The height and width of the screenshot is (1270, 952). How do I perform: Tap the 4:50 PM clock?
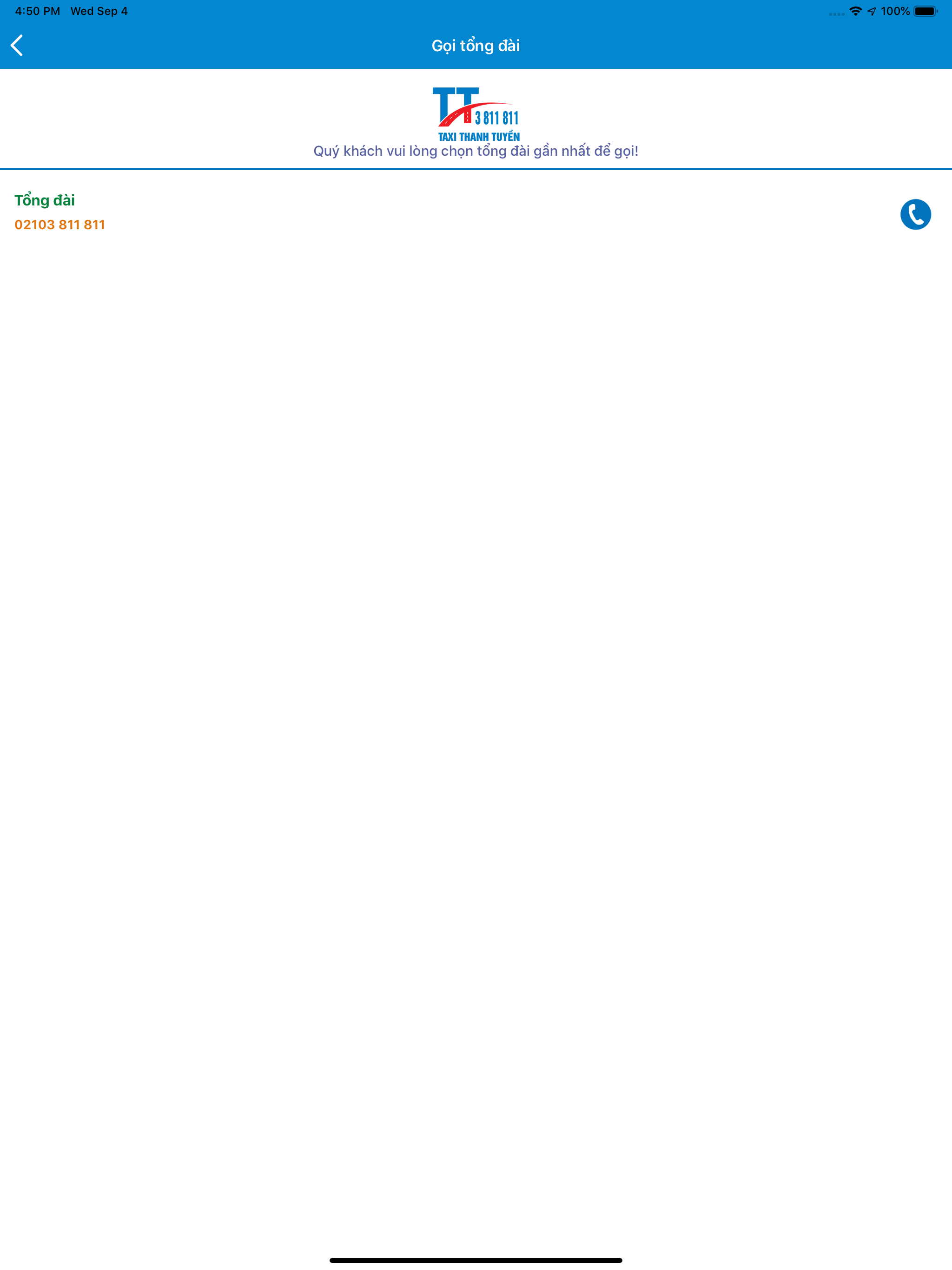(37, 12)
